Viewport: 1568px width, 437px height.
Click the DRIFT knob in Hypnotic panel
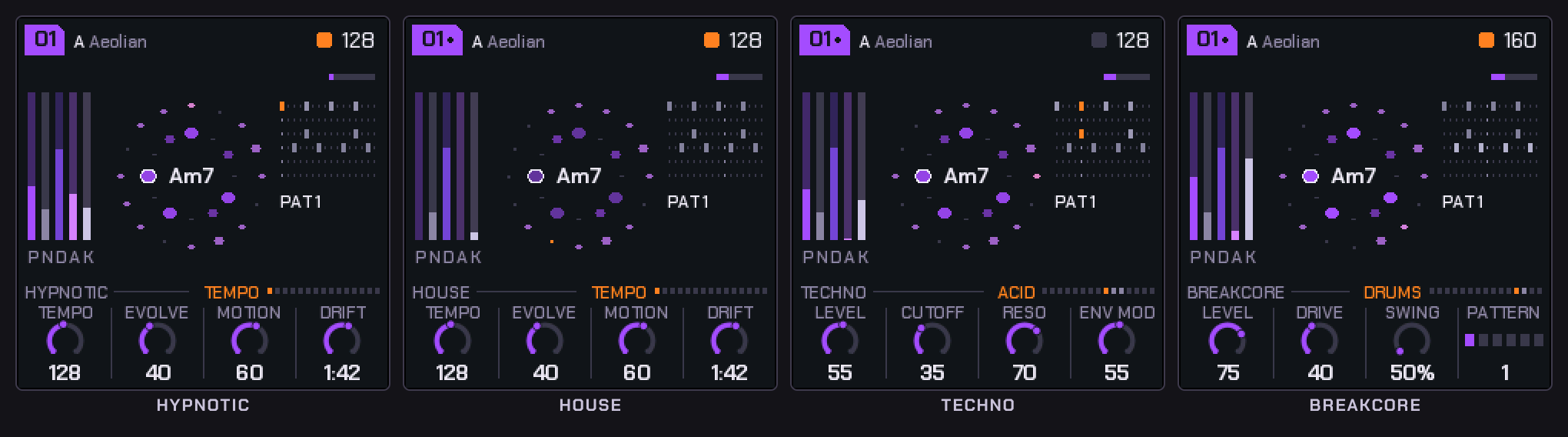point(342,339)
